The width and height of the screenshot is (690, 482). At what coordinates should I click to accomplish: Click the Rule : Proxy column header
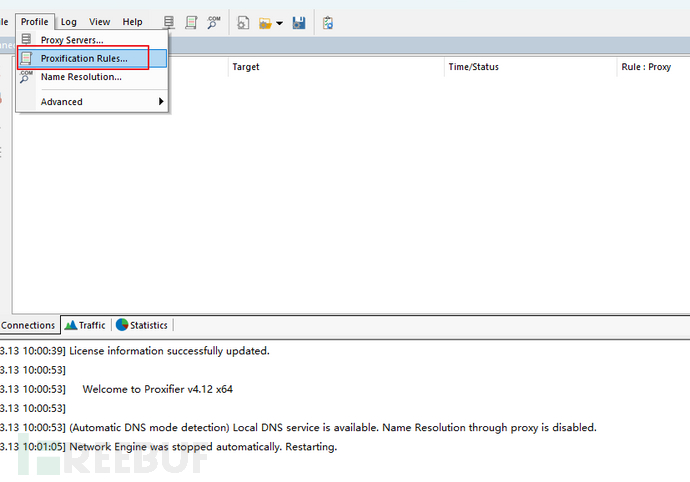point(646,67)
